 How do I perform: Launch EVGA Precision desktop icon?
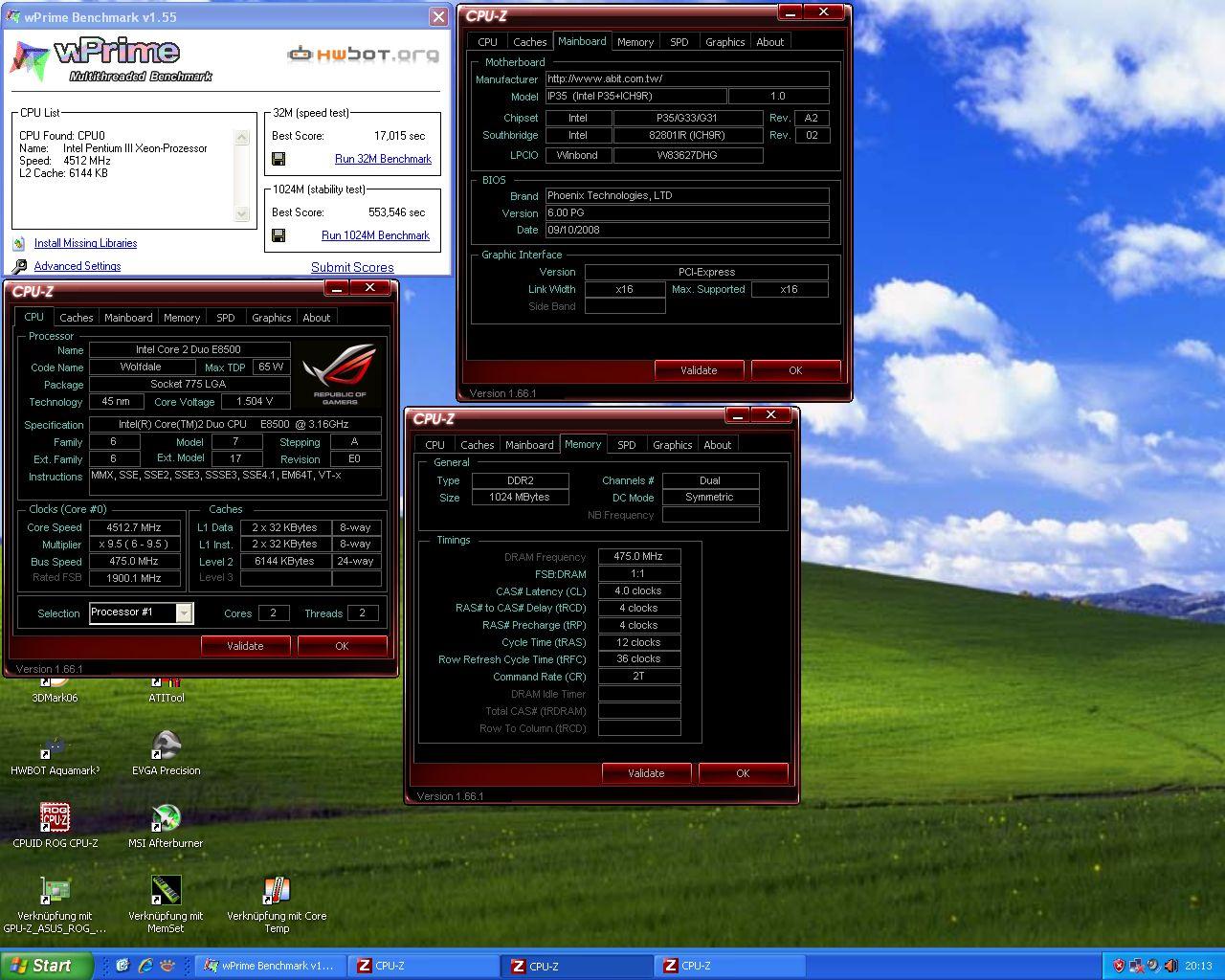167,755
